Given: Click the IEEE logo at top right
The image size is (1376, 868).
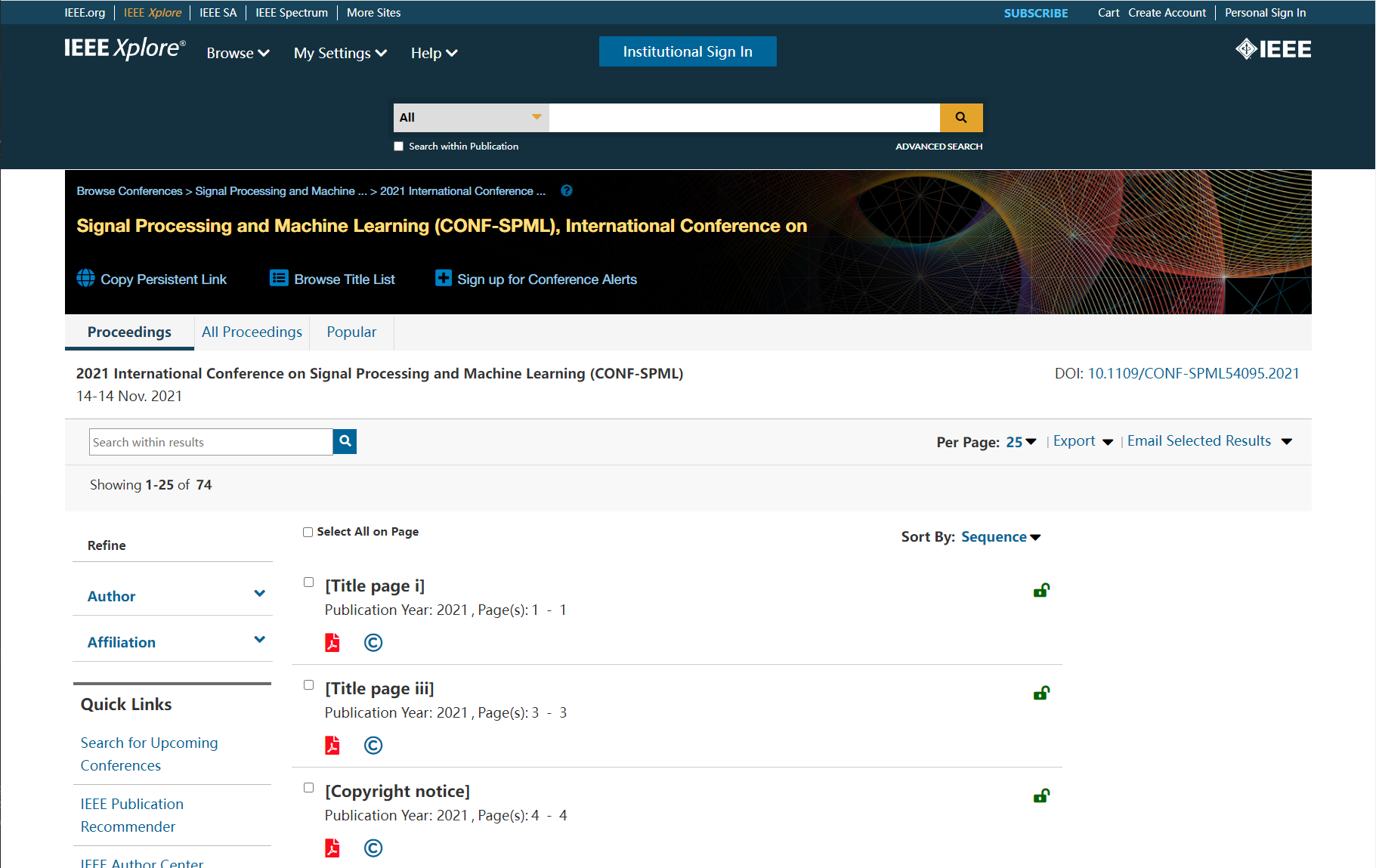Looking at the screenshot, I should click(x=1273, y=49).
